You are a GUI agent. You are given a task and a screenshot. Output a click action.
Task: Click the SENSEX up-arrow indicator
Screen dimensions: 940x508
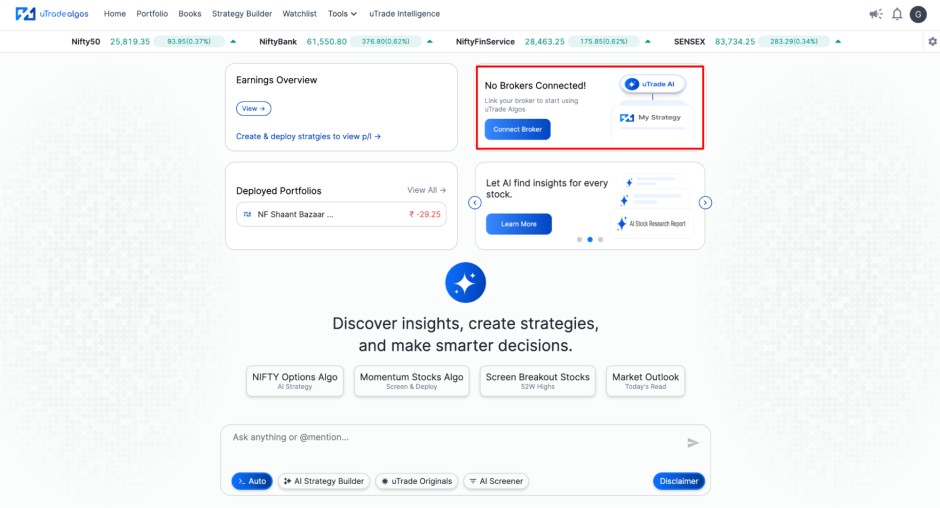tap(838, 41)
